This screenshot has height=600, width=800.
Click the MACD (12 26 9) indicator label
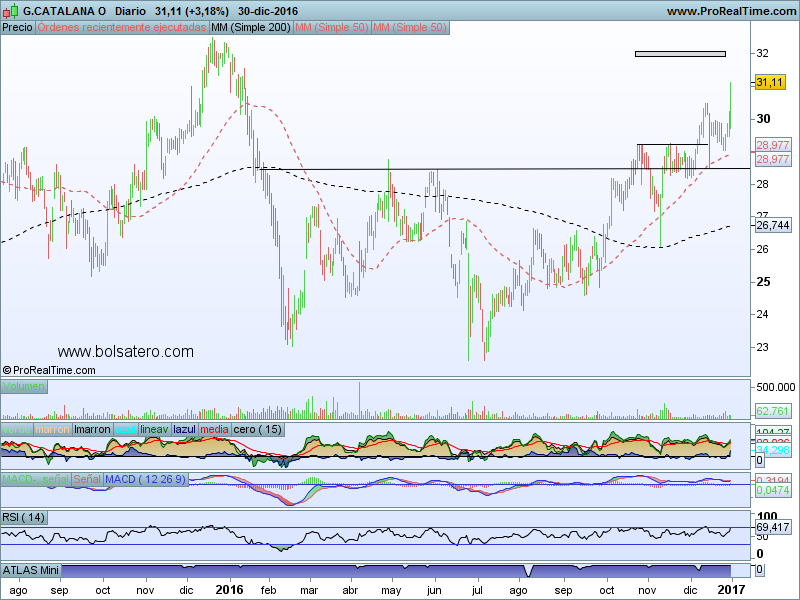click(145, 480)
